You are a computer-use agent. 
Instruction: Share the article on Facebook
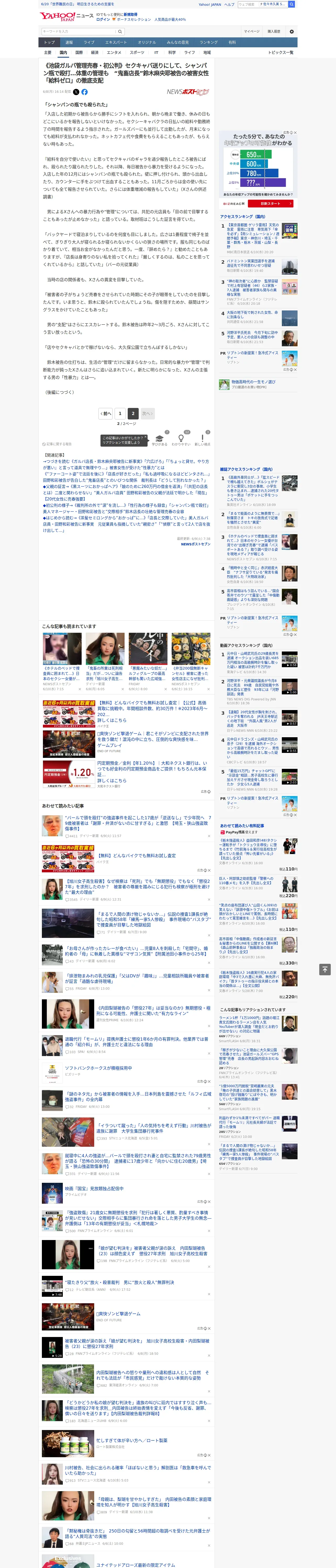[x=85, y=92]
